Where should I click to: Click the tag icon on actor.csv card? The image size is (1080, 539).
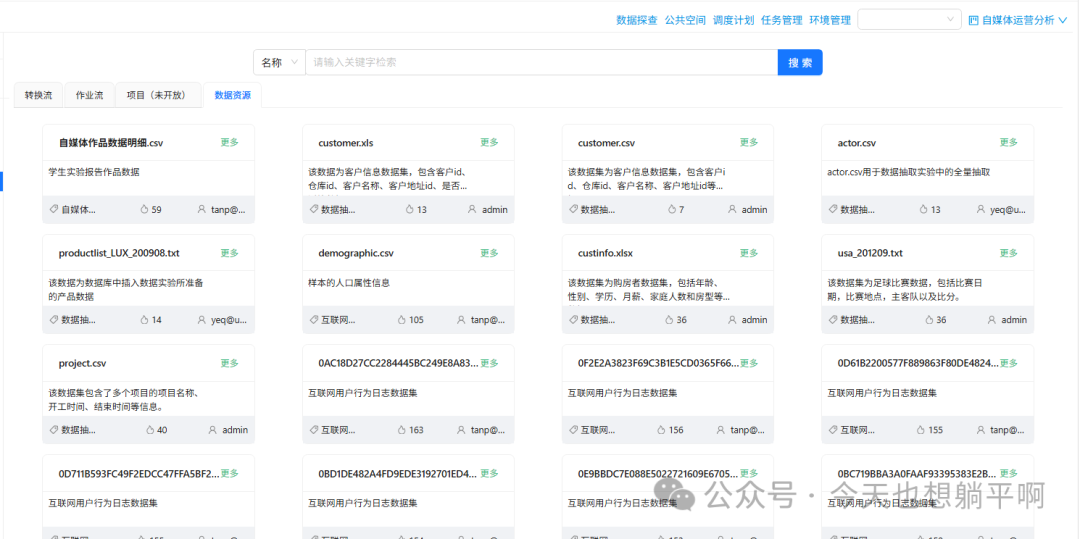(833, 209)
